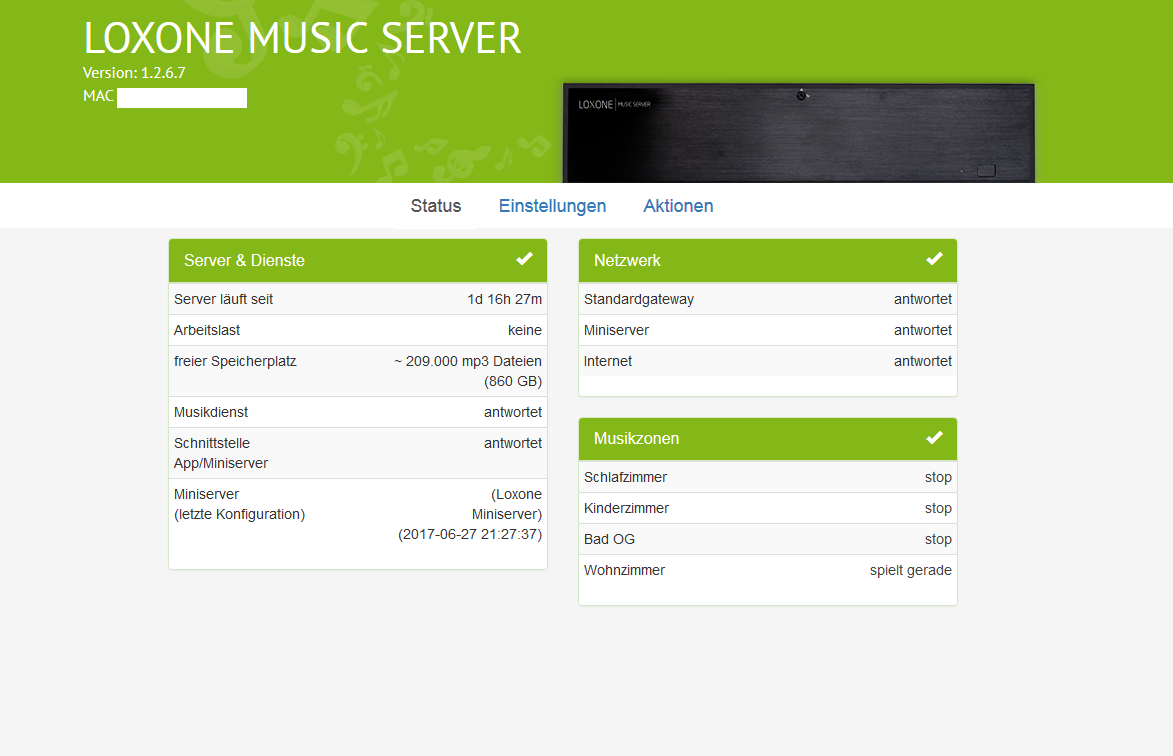Click the Internet row label
This screenshot has width=1173, height=756.
pyautogui.click(x=607, y=361)
